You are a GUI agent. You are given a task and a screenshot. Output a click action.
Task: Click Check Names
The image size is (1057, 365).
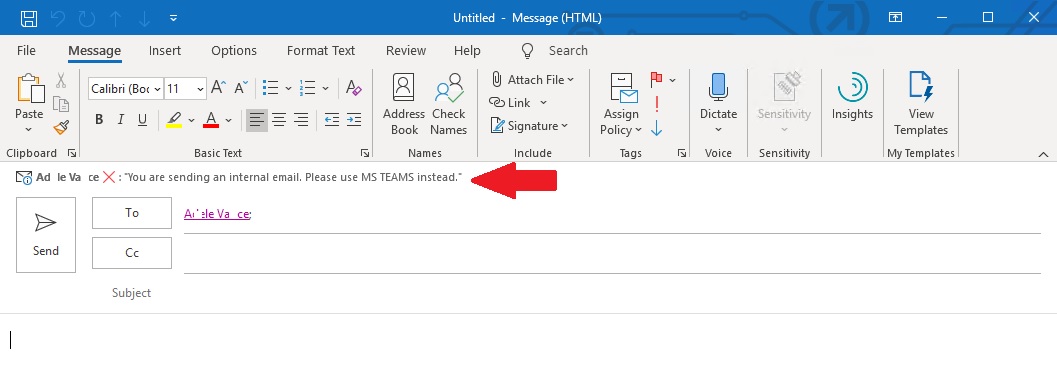coord(449,105)
